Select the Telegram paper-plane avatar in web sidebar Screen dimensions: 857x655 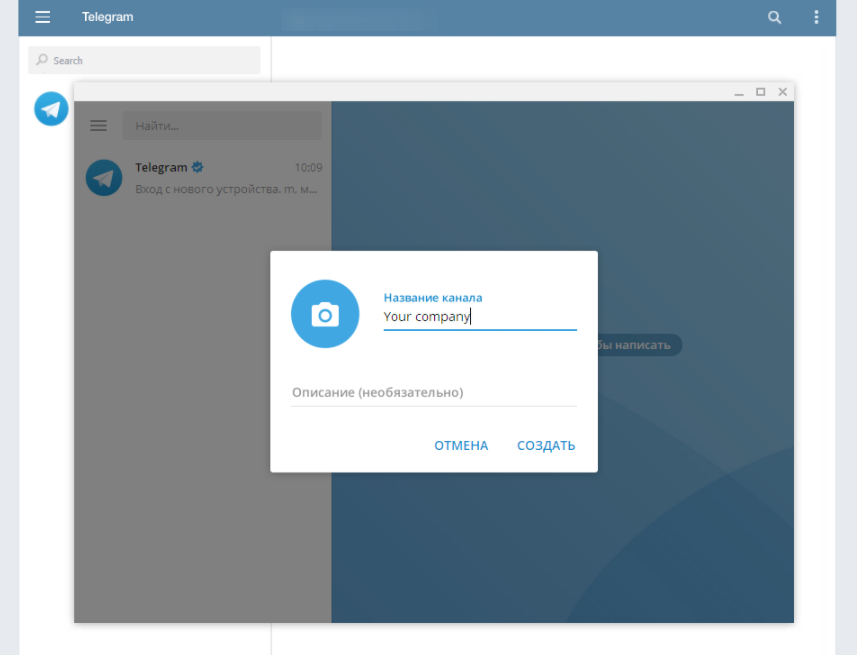51,109
